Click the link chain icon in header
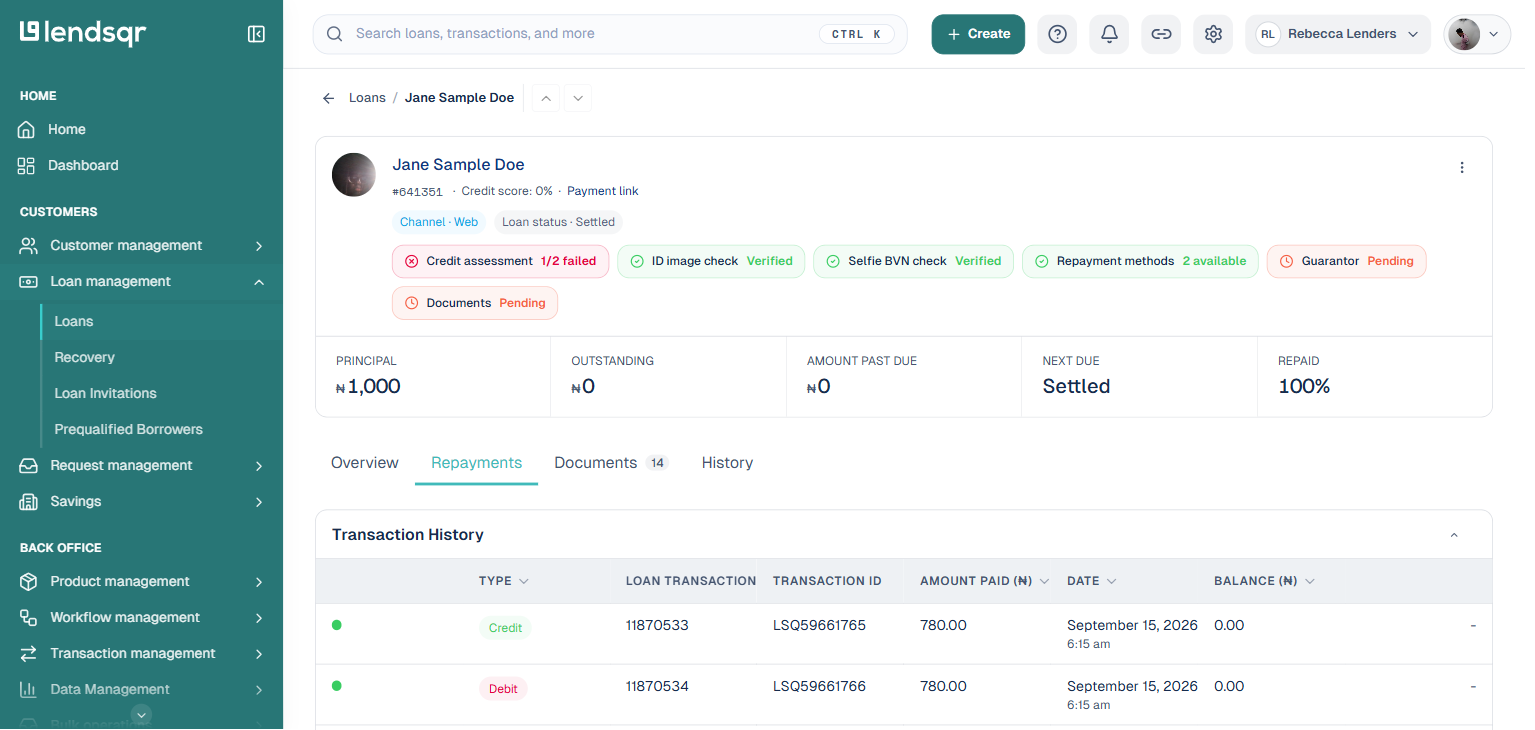This screenshot has height=730, width=1535. click(1161, 34)
